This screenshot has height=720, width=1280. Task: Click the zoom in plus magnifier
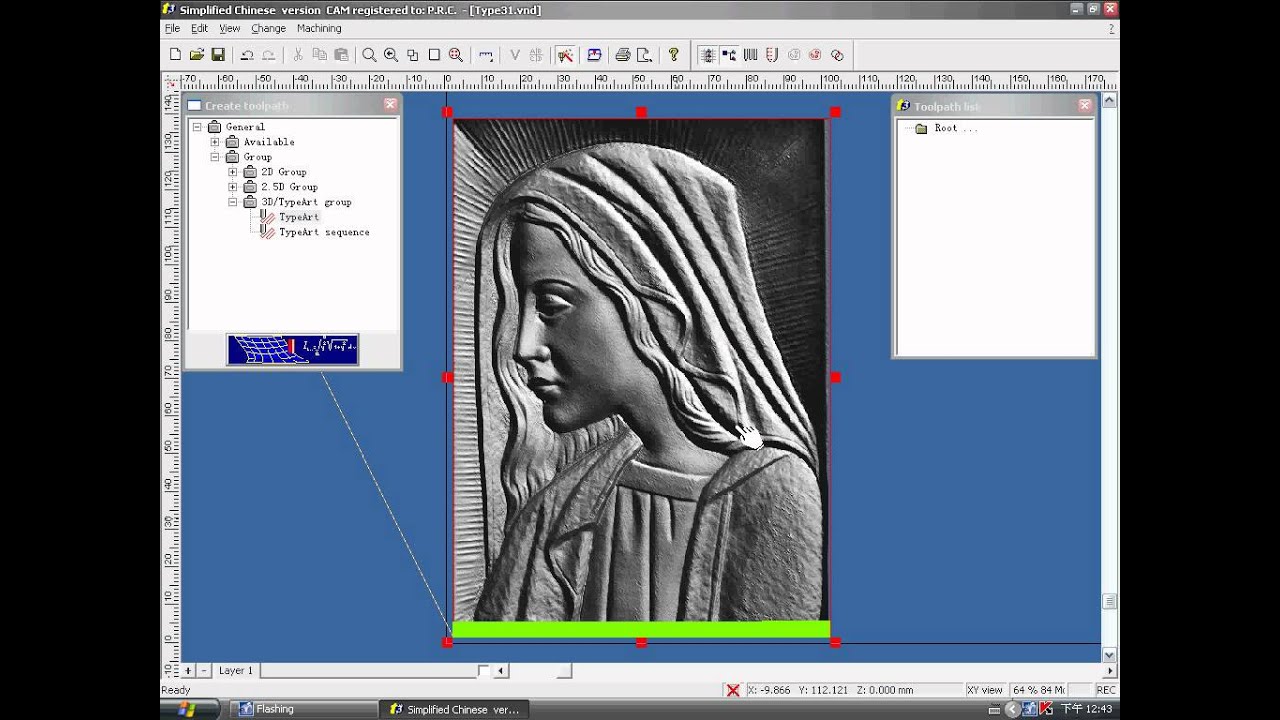click(x=391, y=55)
